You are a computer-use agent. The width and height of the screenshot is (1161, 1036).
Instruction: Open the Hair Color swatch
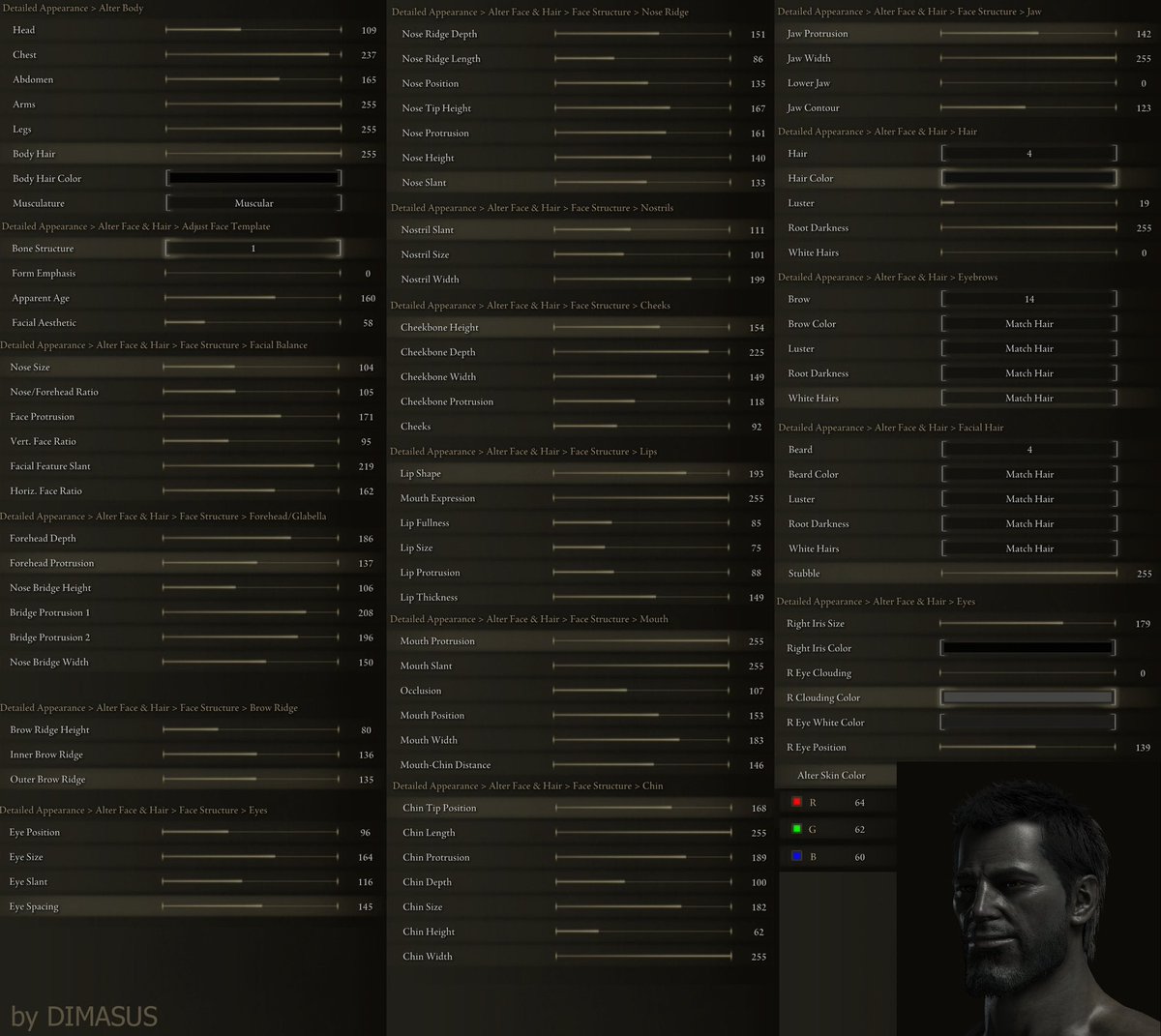tap(1028, 178)
